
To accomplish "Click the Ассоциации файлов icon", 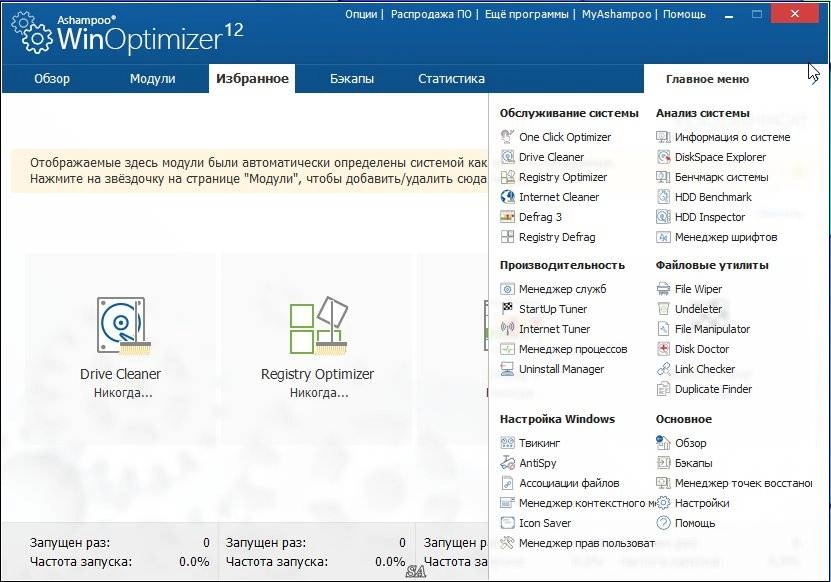I will coord(507,483).
